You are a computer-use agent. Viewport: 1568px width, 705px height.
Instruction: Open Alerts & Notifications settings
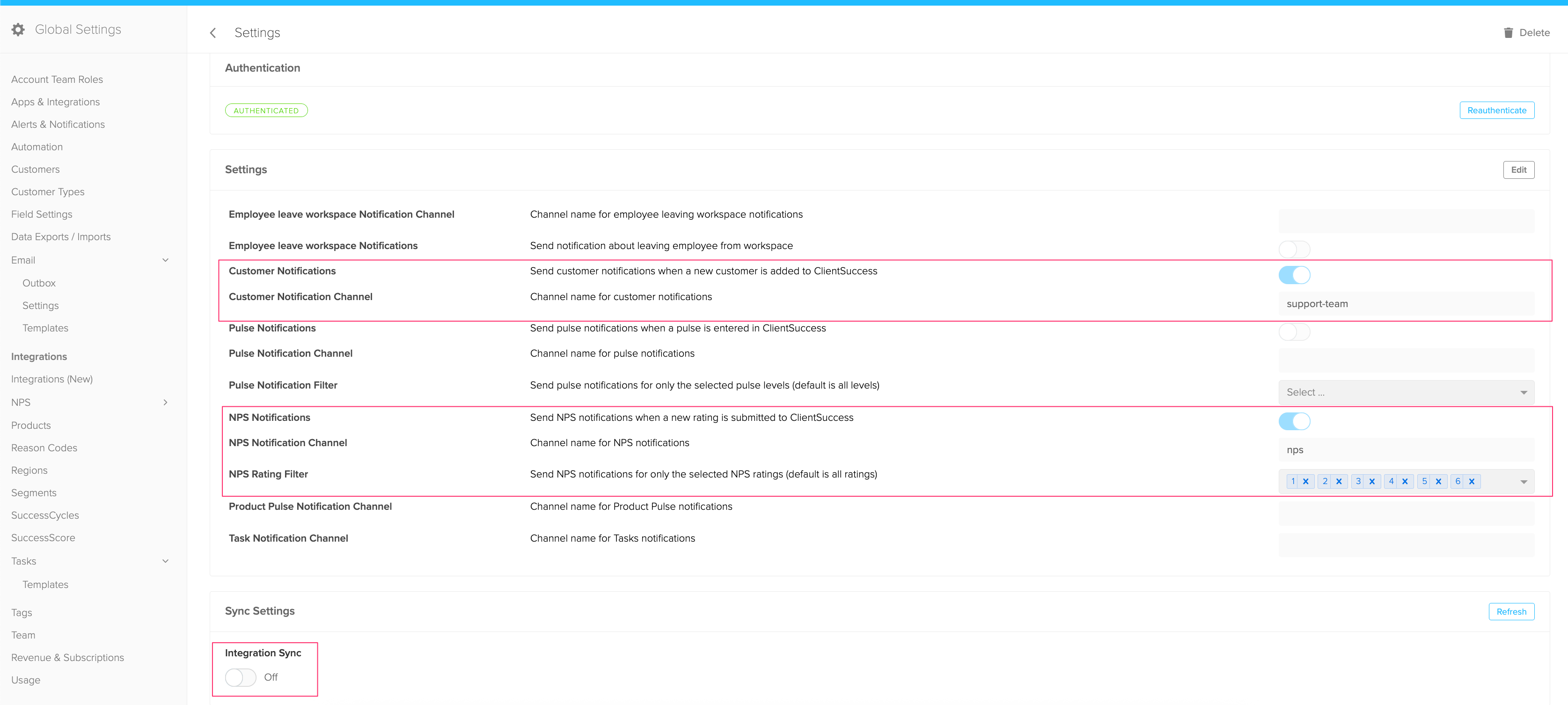[58, 125]
